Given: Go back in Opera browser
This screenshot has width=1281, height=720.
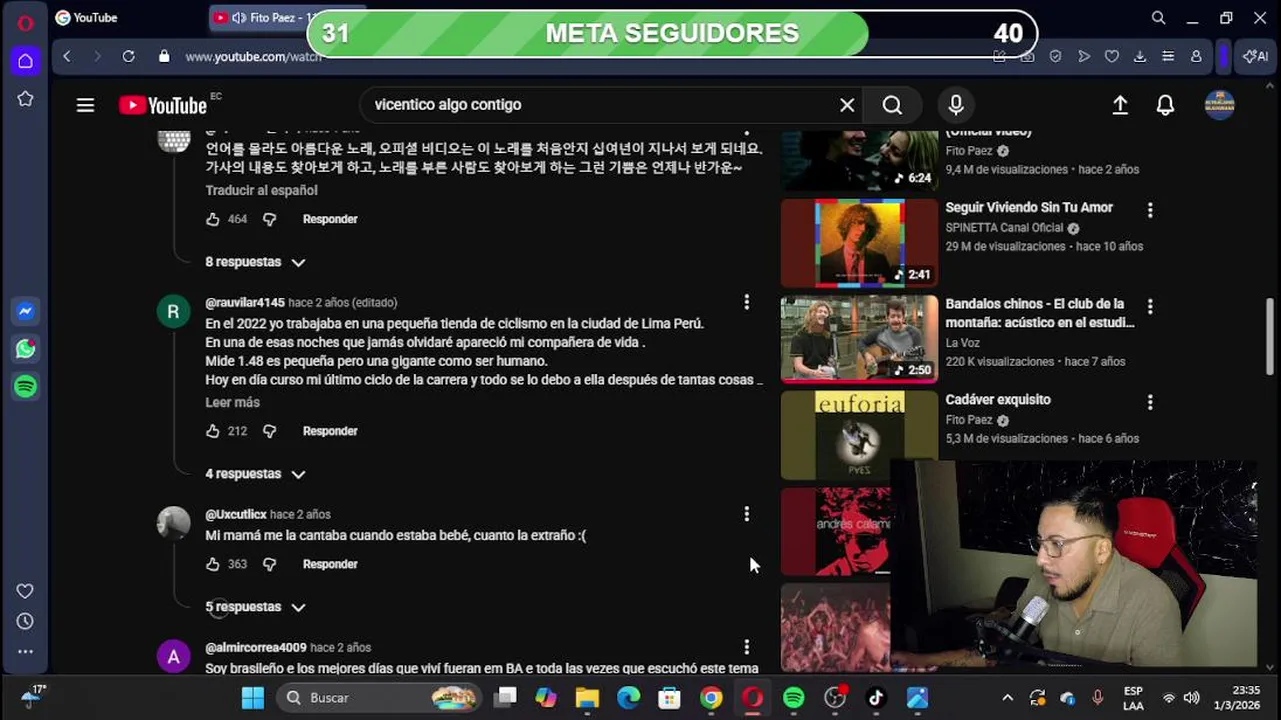Looking at the screenshot, I should point(67,57).
